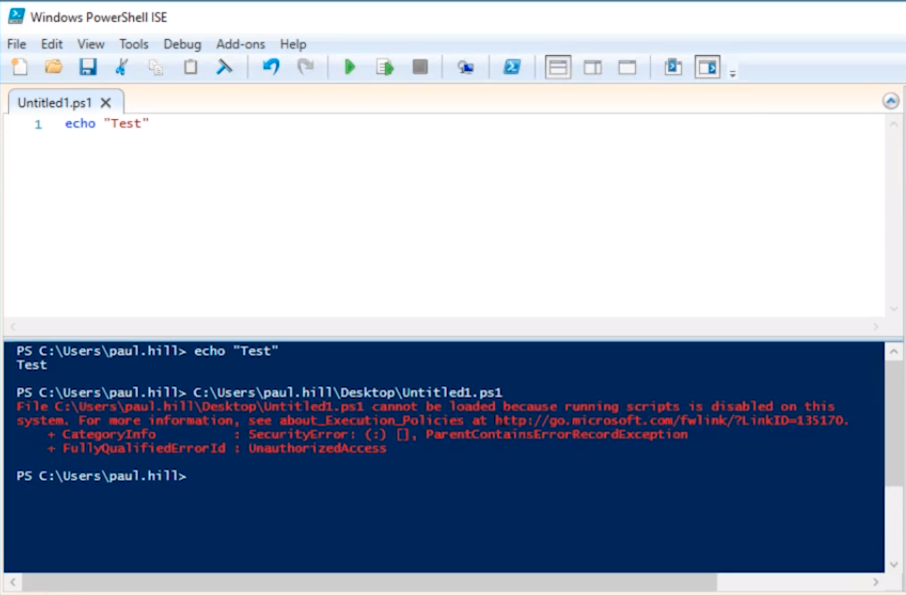The width and height of the screenshot is (906, 595).
Task: Click script pane vertical scroll down arrow
Action: (893, 309)
